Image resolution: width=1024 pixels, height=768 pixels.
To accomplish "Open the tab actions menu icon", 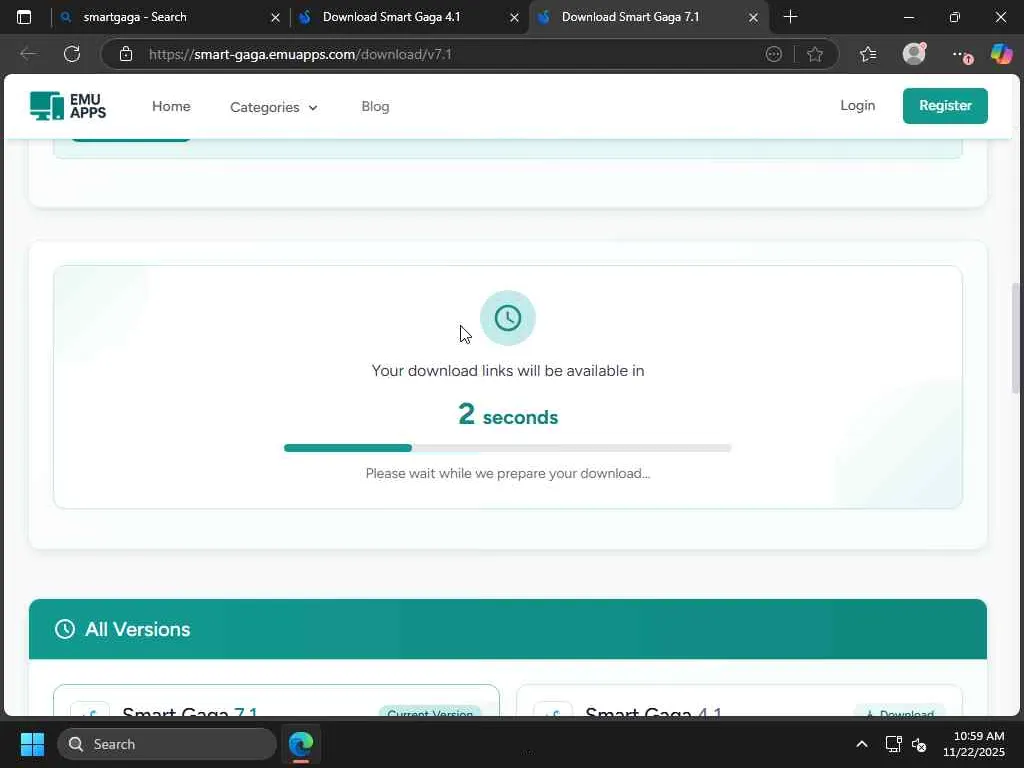I will pos(24,17).
